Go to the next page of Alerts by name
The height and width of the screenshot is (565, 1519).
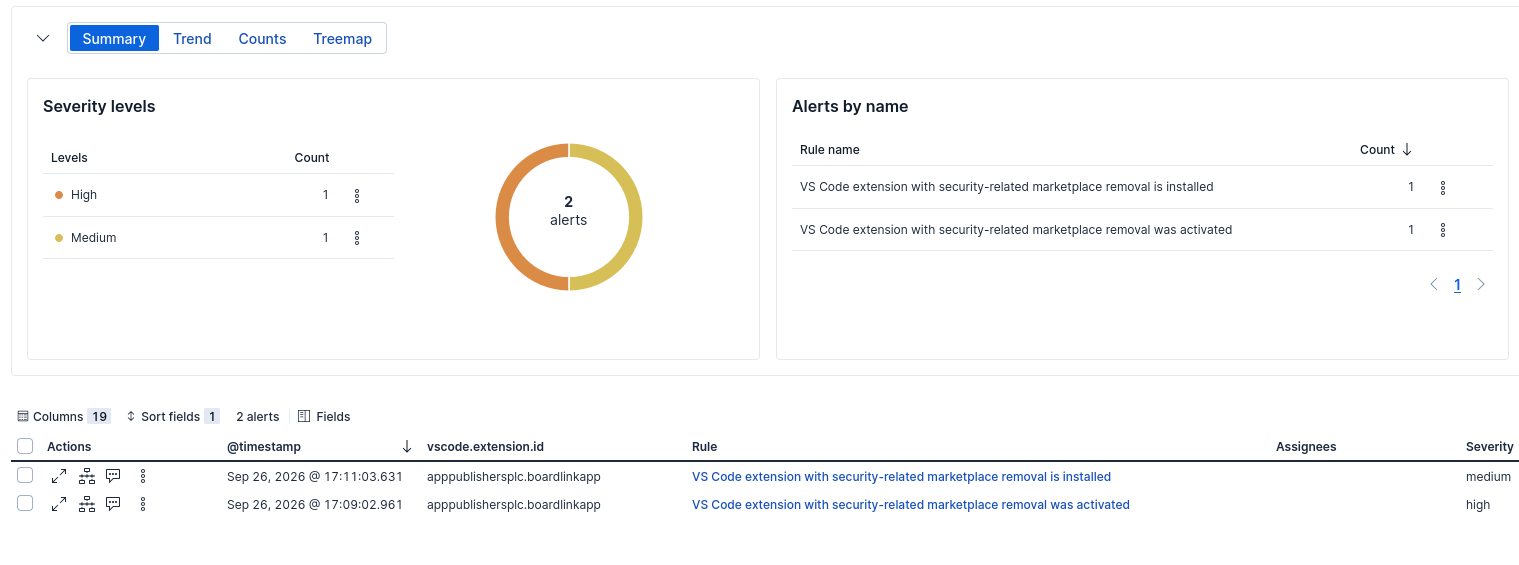click(1481, 284)
